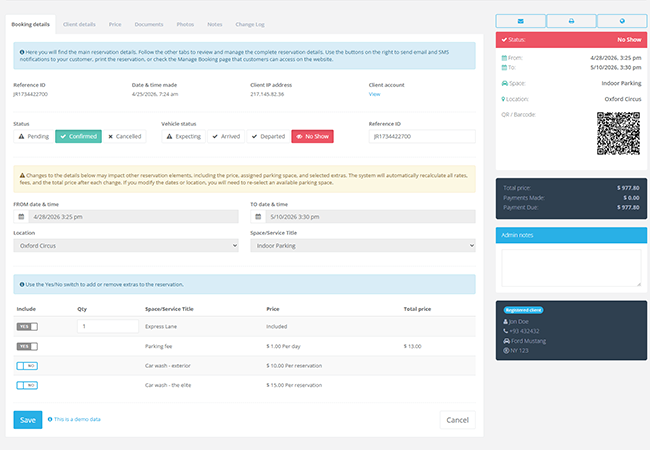Click the Cancel button
This screenshot has height=450, width=650.
pos(458,420)
